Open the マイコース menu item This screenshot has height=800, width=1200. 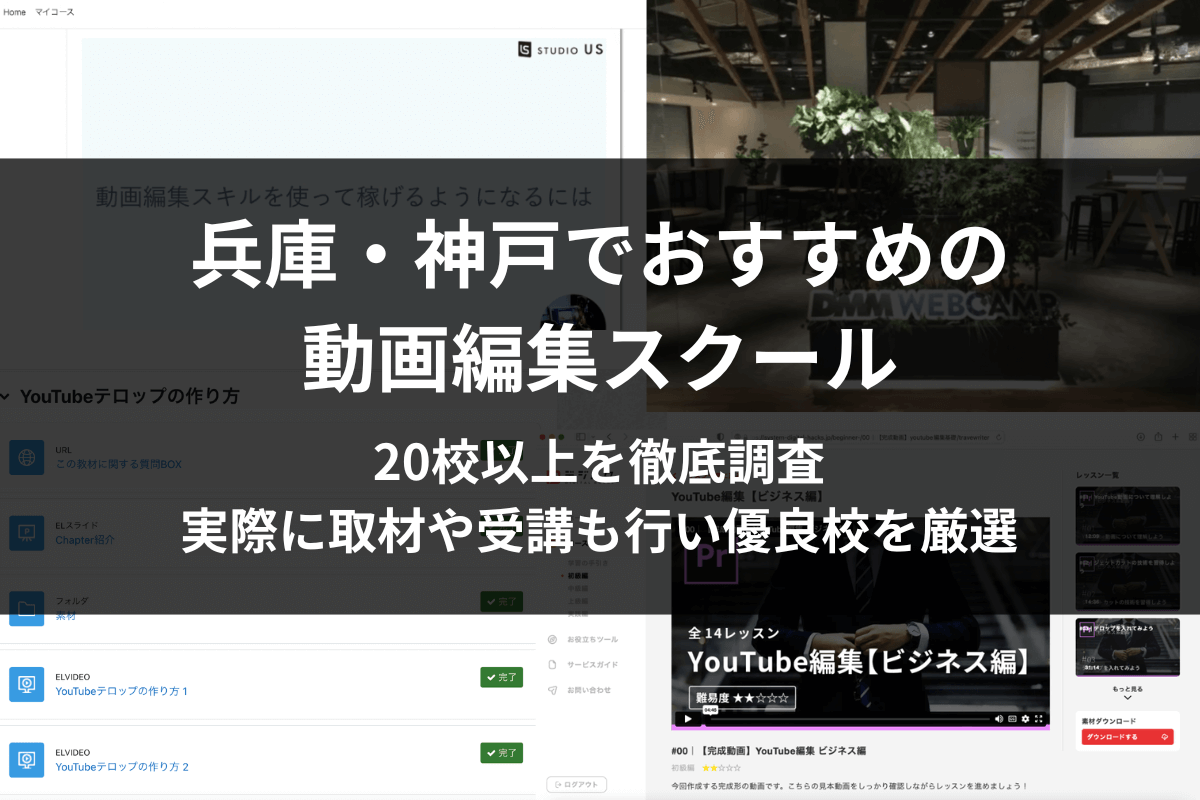55,12
